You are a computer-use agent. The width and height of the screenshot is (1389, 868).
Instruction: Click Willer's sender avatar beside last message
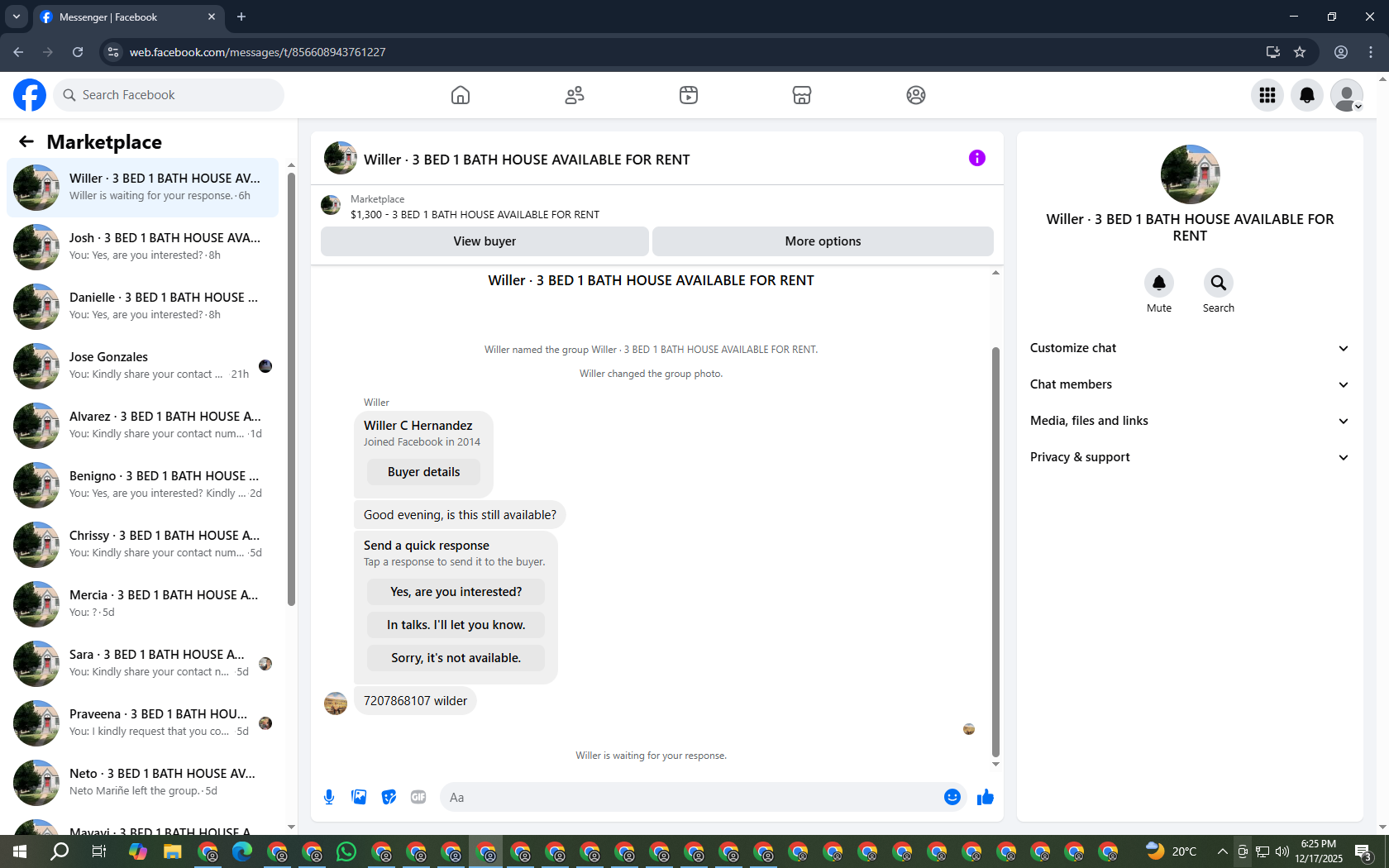(x=336, y=703)
